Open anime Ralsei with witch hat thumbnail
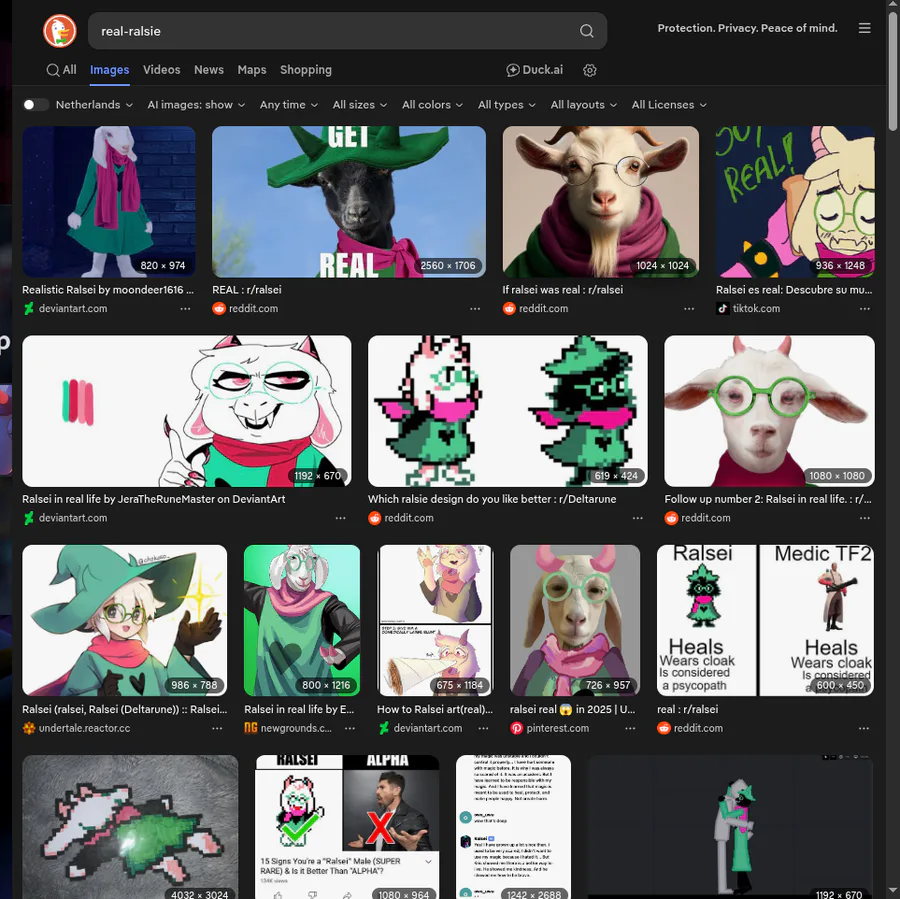Image resolution: width=900 pixels, height=899 pixels. (125, 621)
